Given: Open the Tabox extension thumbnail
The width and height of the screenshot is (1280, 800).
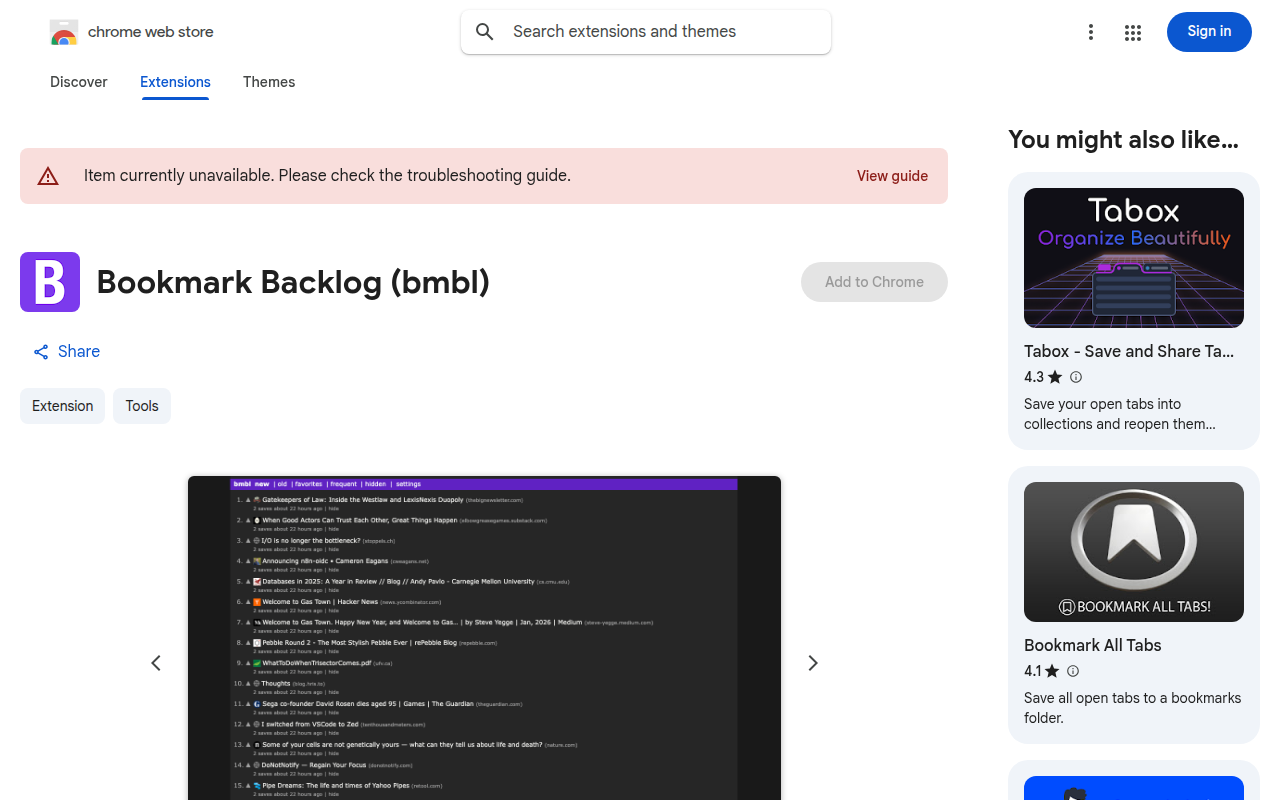Looking at the screenshot, I should [x=1133, y=258].
